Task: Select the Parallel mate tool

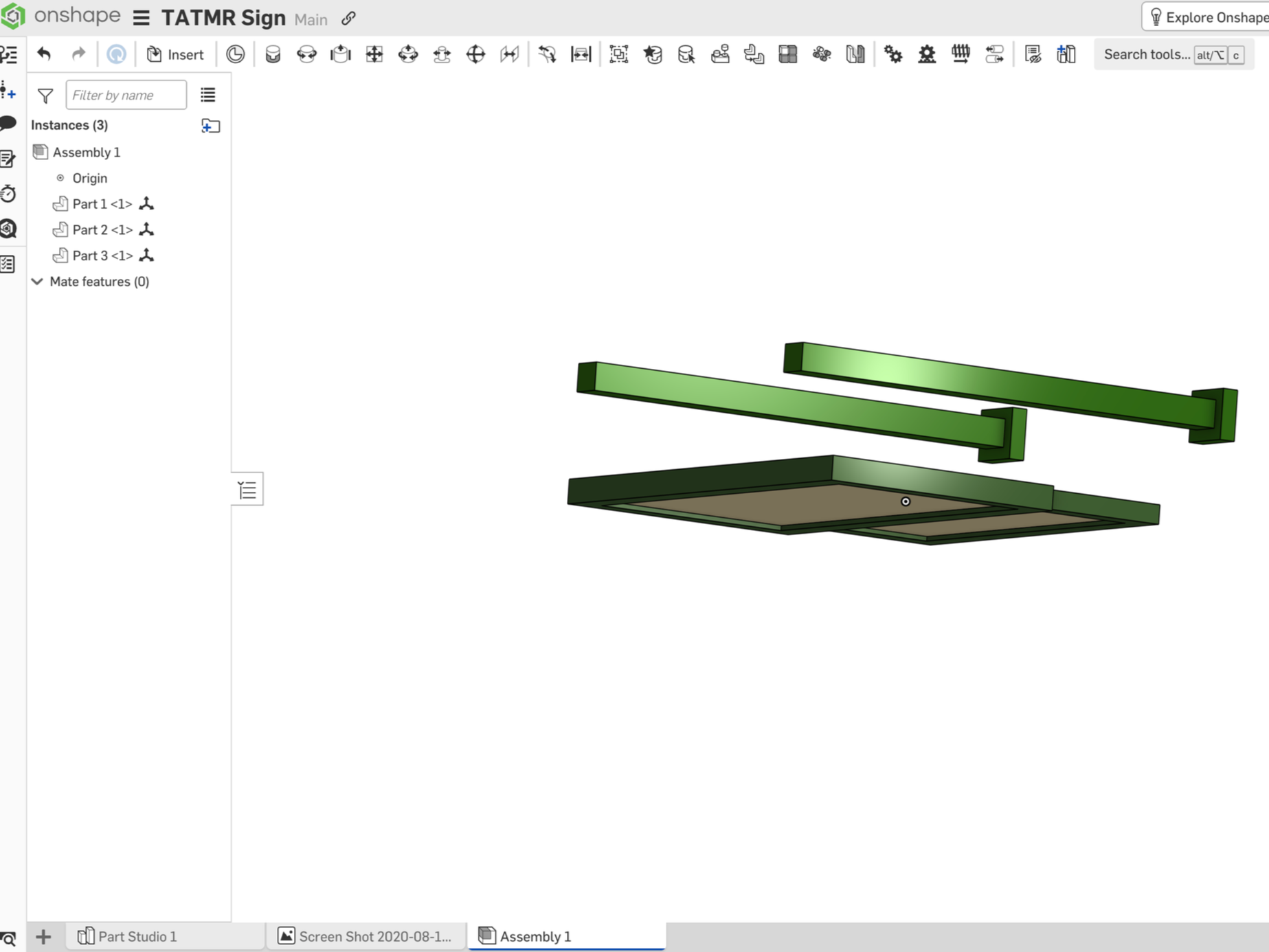Action: click(x=509, y=54)
